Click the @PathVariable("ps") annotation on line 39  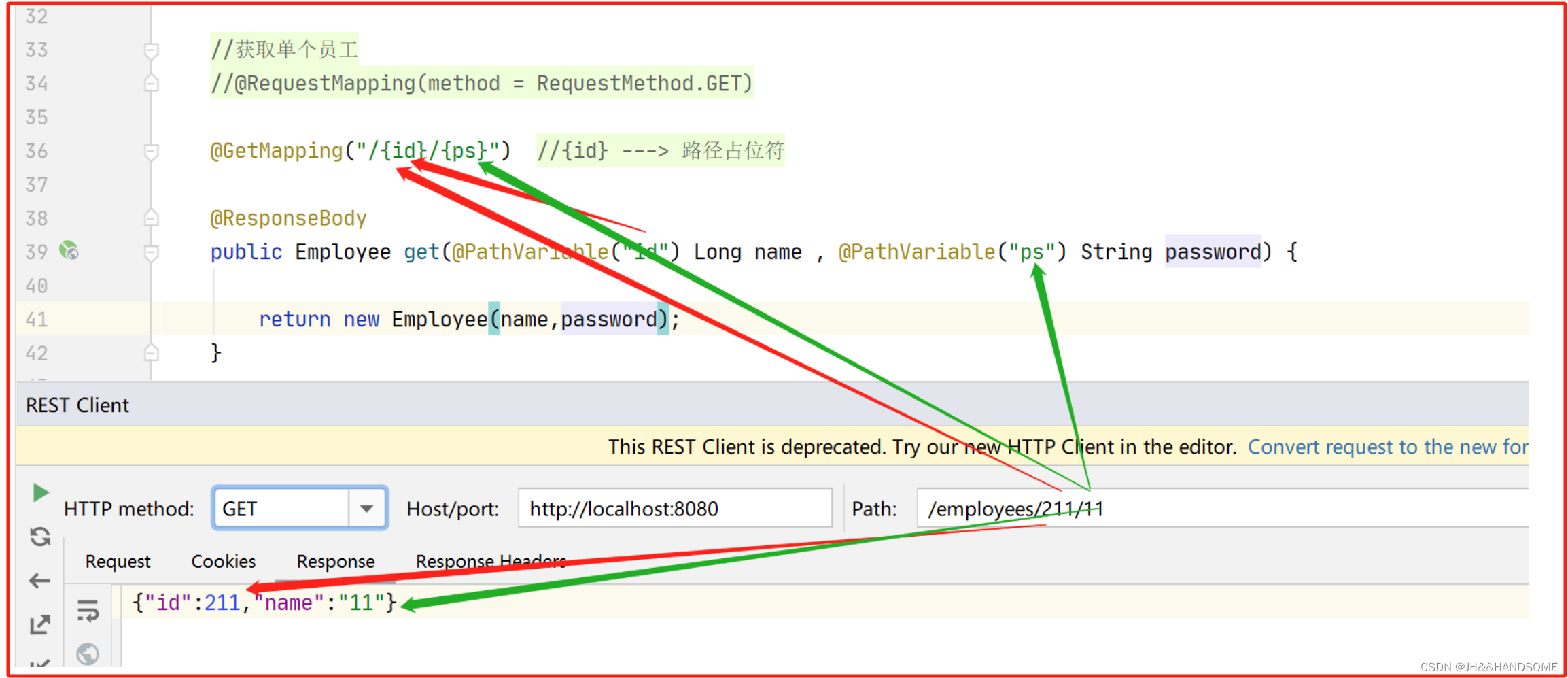pyautogui.click(x=952, y=252)
